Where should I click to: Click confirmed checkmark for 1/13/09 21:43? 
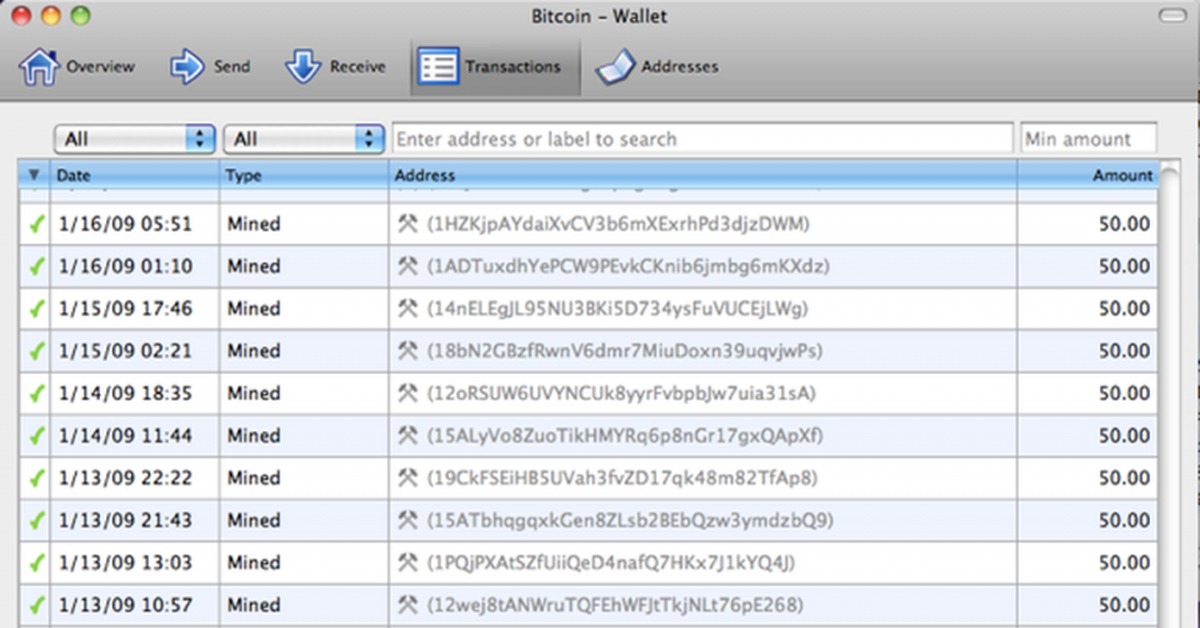37,520
